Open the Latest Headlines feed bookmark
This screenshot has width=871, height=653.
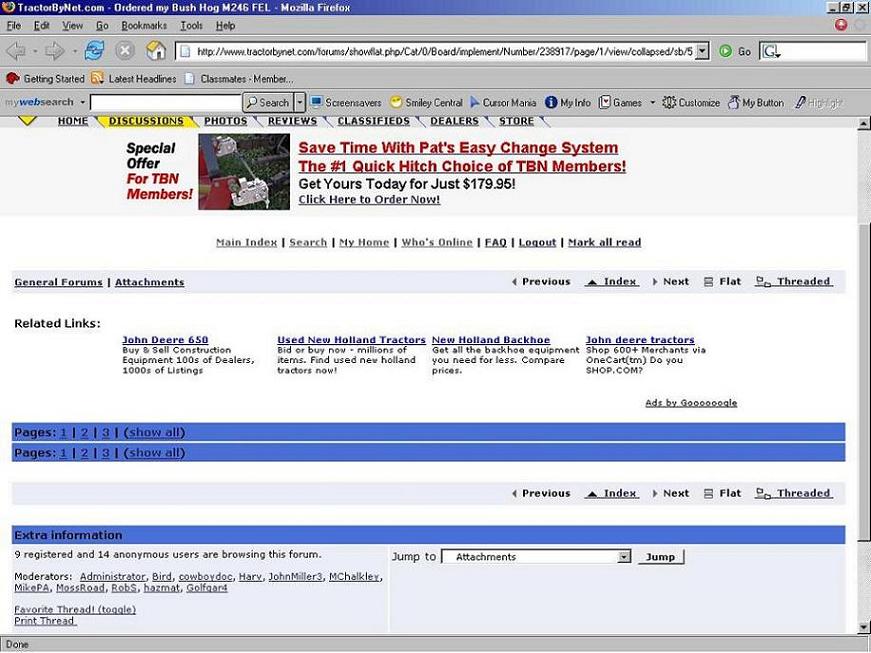(x=134, y=79)
